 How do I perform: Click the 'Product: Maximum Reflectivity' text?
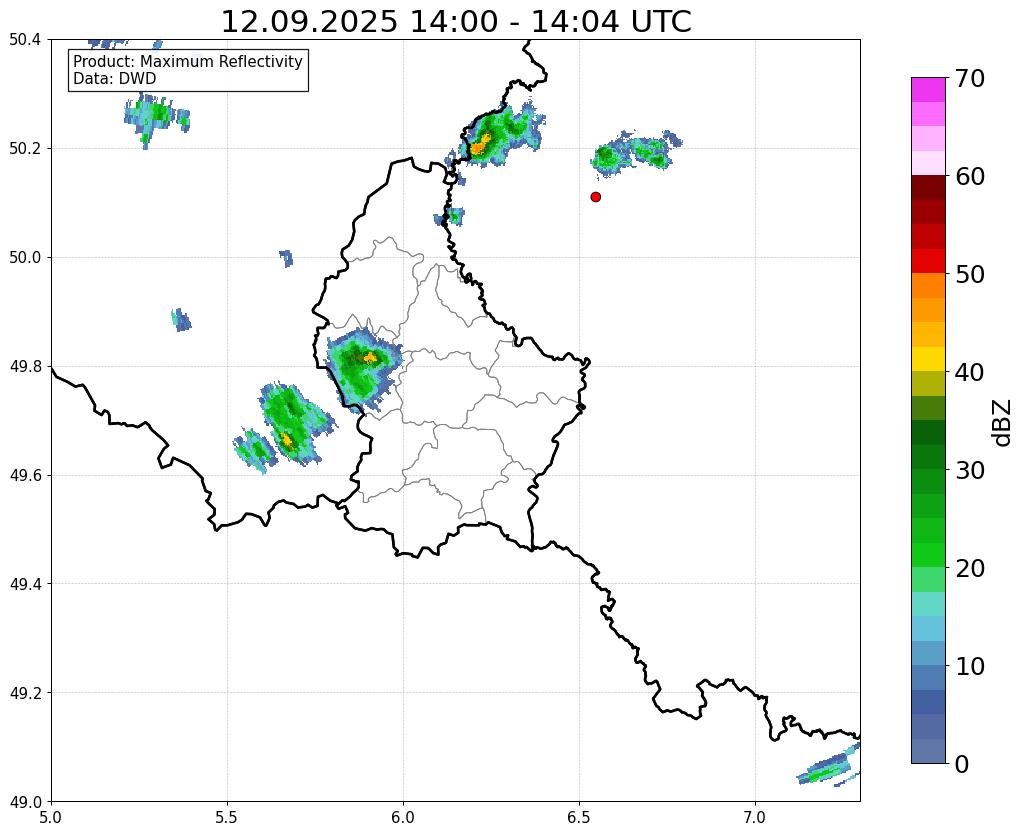pyautogui.click(x=188, y=62)
